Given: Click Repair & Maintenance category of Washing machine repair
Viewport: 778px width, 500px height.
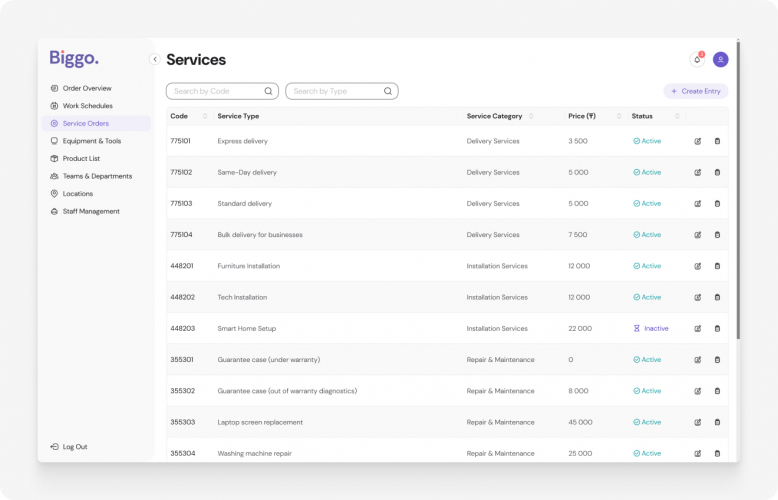Looking at the screenshot, I should [501, 453].
